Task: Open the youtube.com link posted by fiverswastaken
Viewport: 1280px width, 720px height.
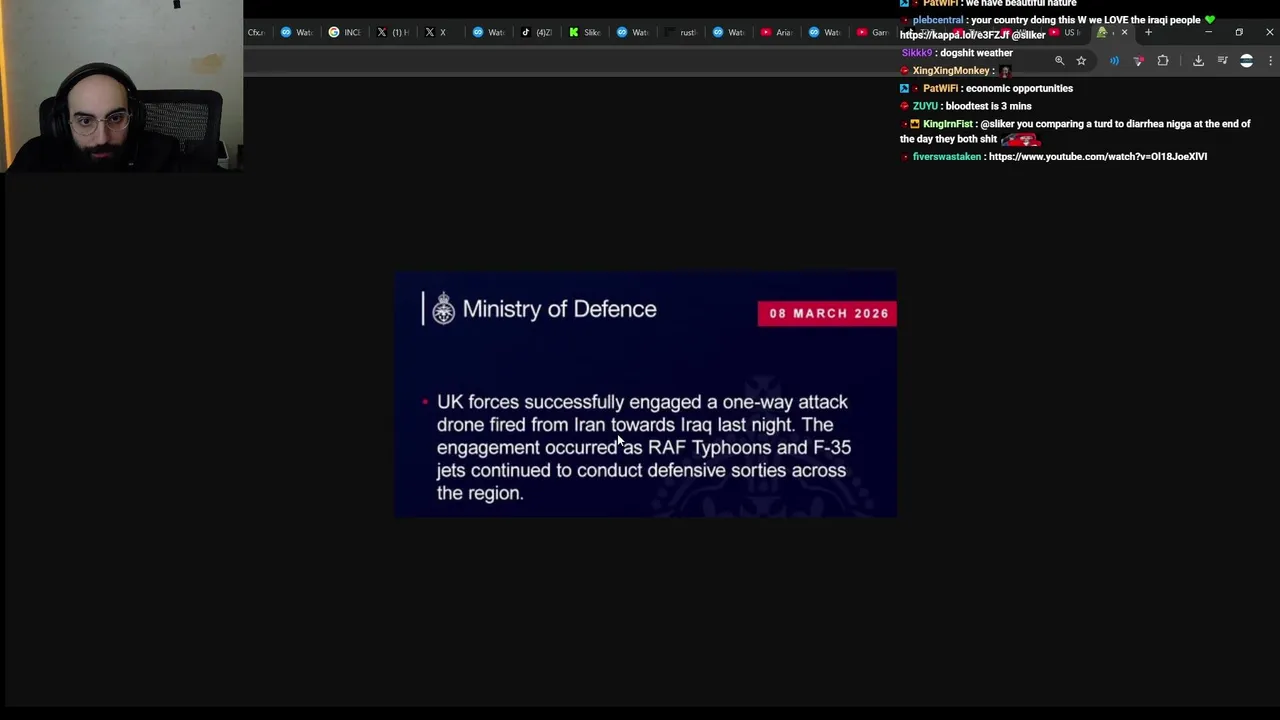Action: point(1097,157)
